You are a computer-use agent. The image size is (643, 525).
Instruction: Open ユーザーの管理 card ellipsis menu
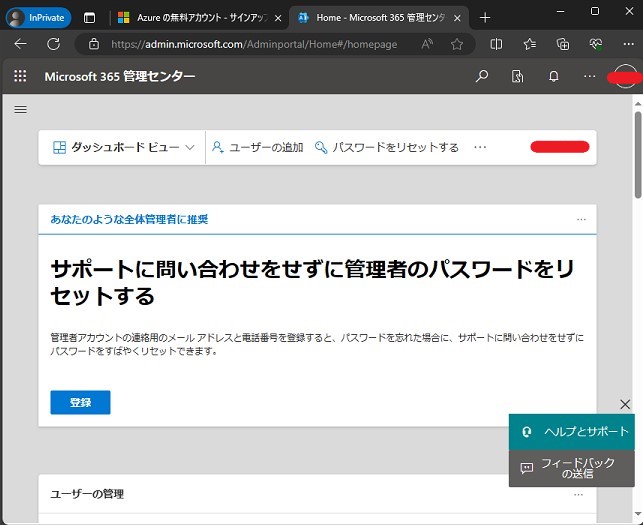578,495
